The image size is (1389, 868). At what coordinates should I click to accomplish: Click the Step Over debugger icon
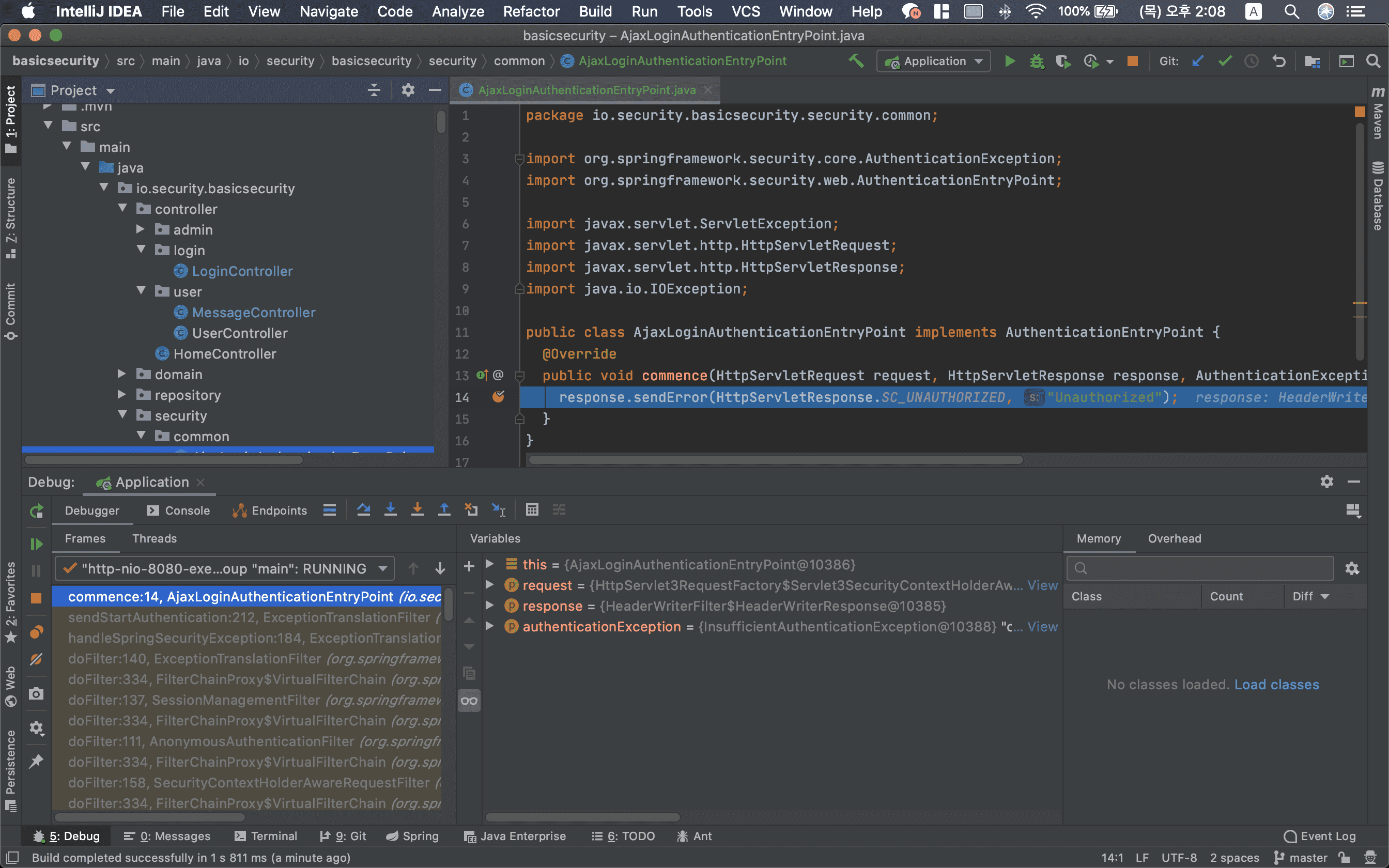tap(363, 510)
